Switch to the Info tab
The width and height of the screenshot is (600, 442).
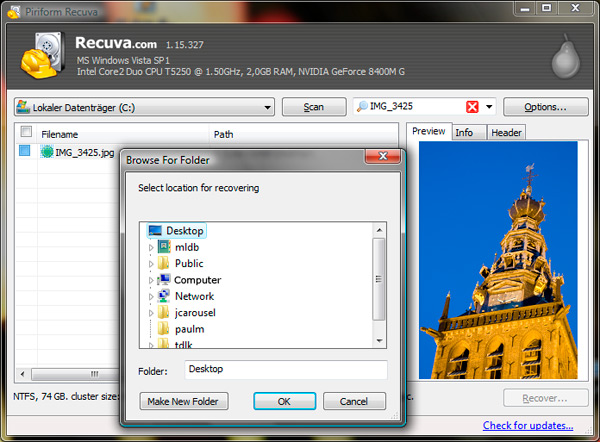(469, 133)
